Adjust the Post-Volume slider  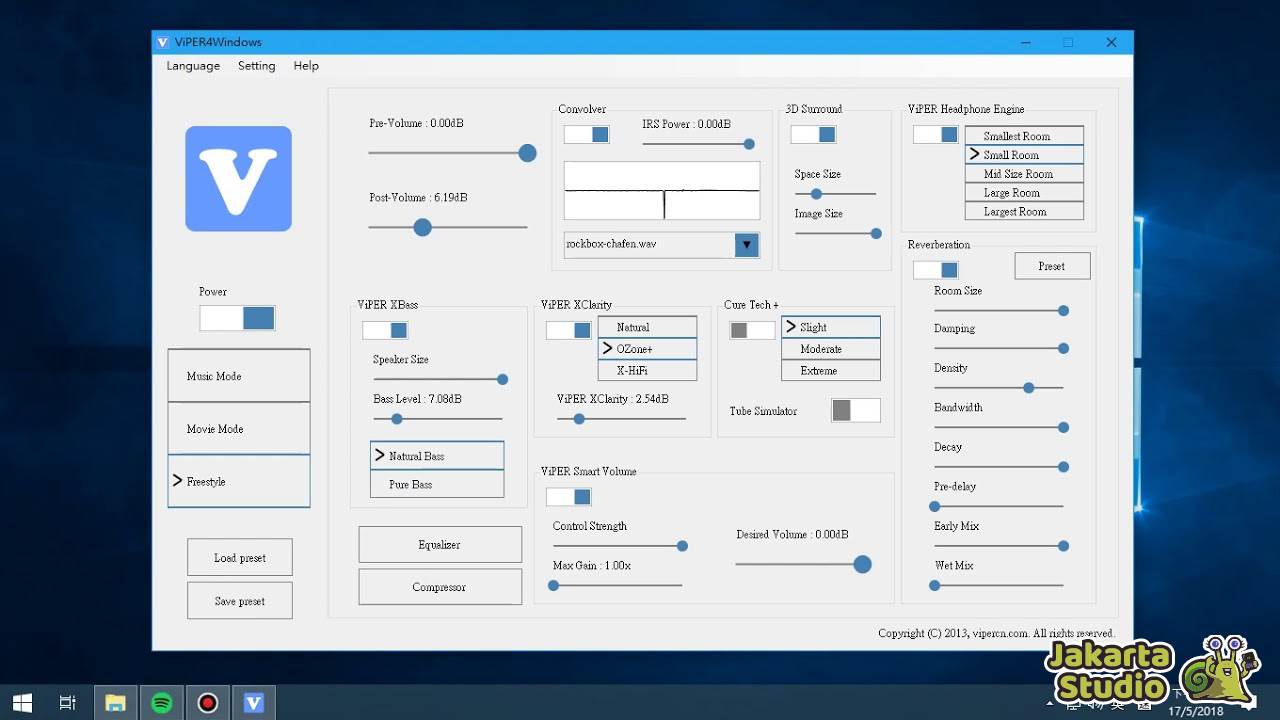coord(422,227)
